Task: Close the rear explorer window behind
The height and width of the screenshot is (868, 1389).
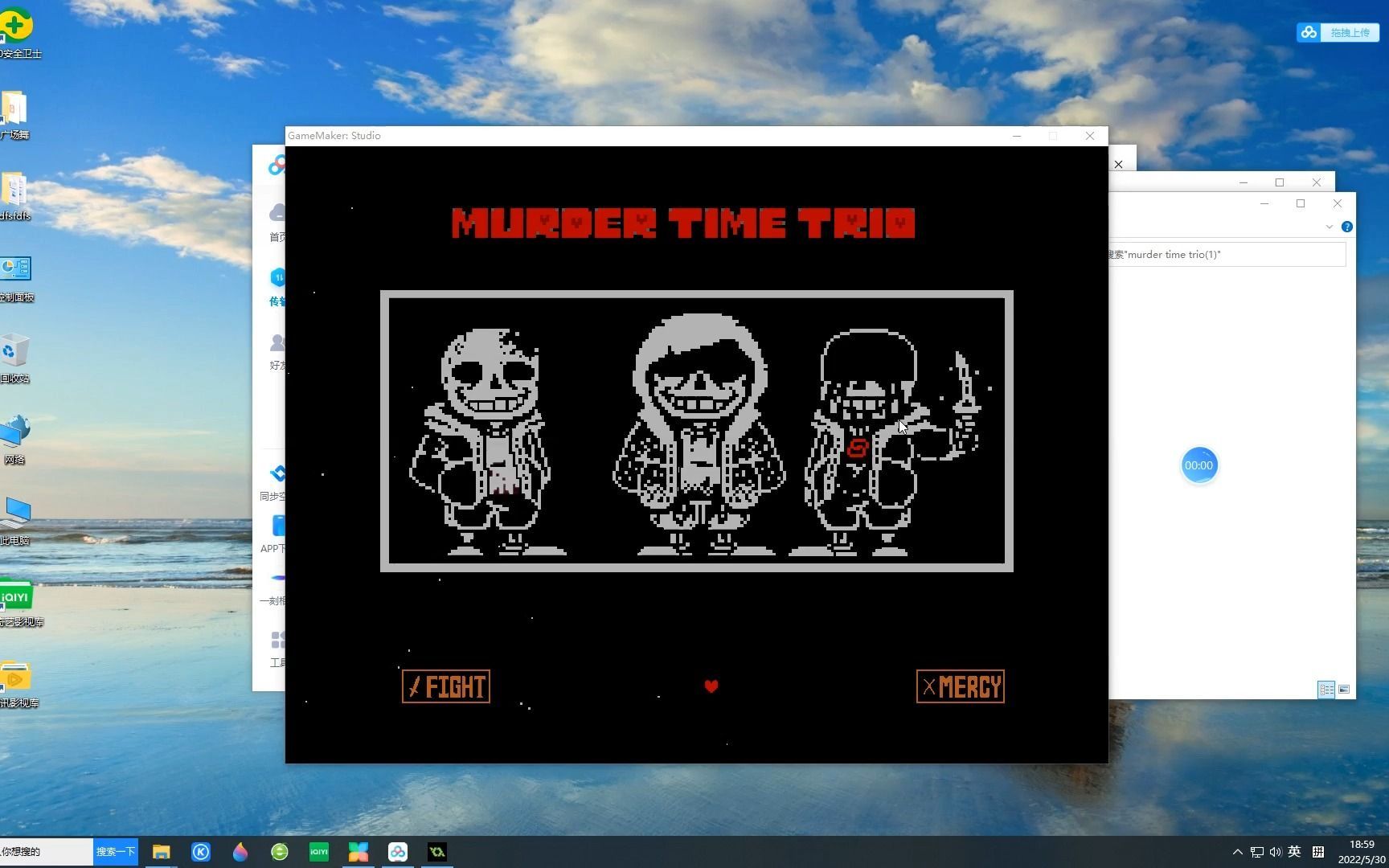Action: click(x=1317, y=182)
